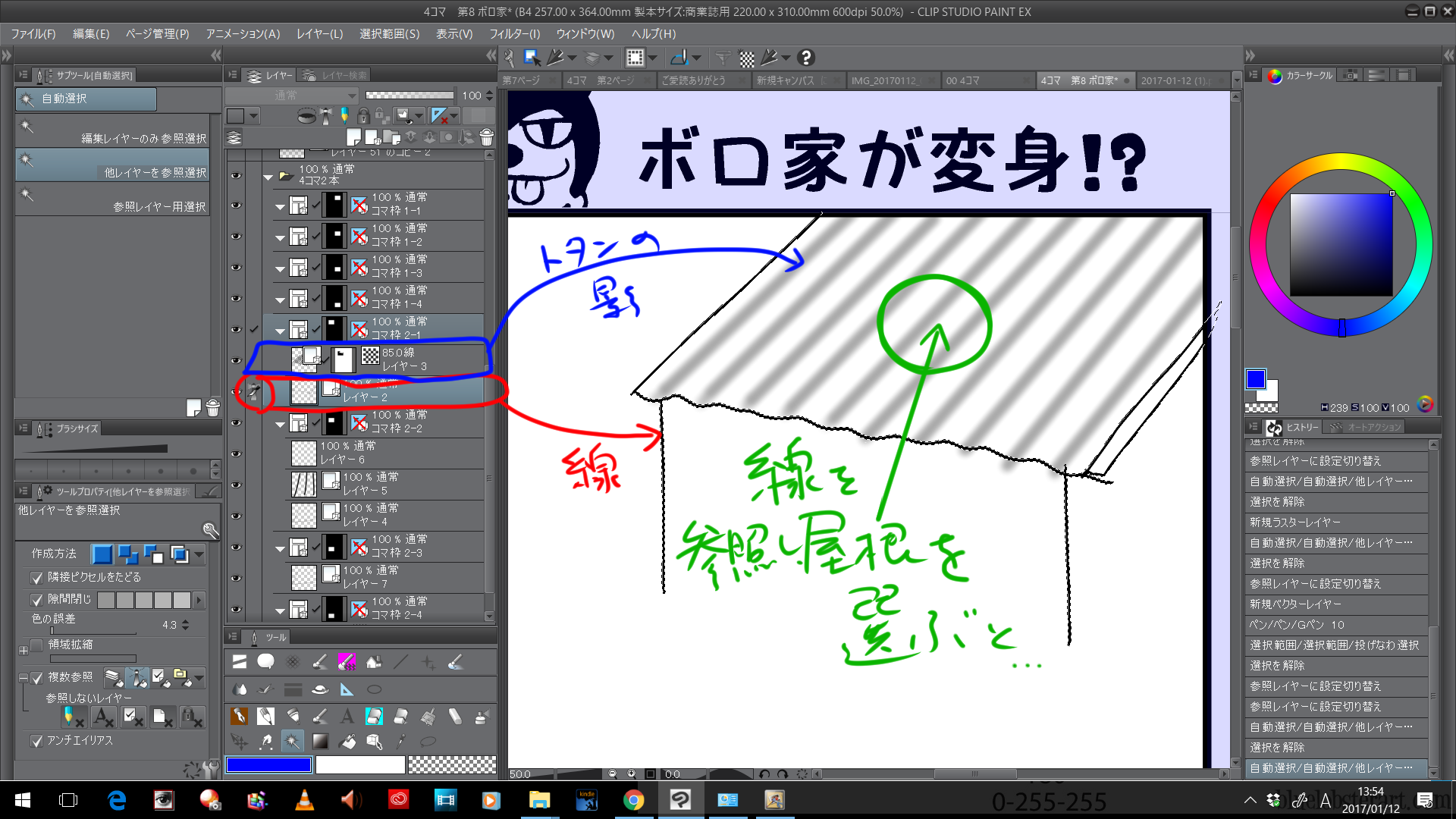1456x819 pixels.
Task: Hide the レイヤー 6 layer via its eye icon
Action: pos(236,453)
